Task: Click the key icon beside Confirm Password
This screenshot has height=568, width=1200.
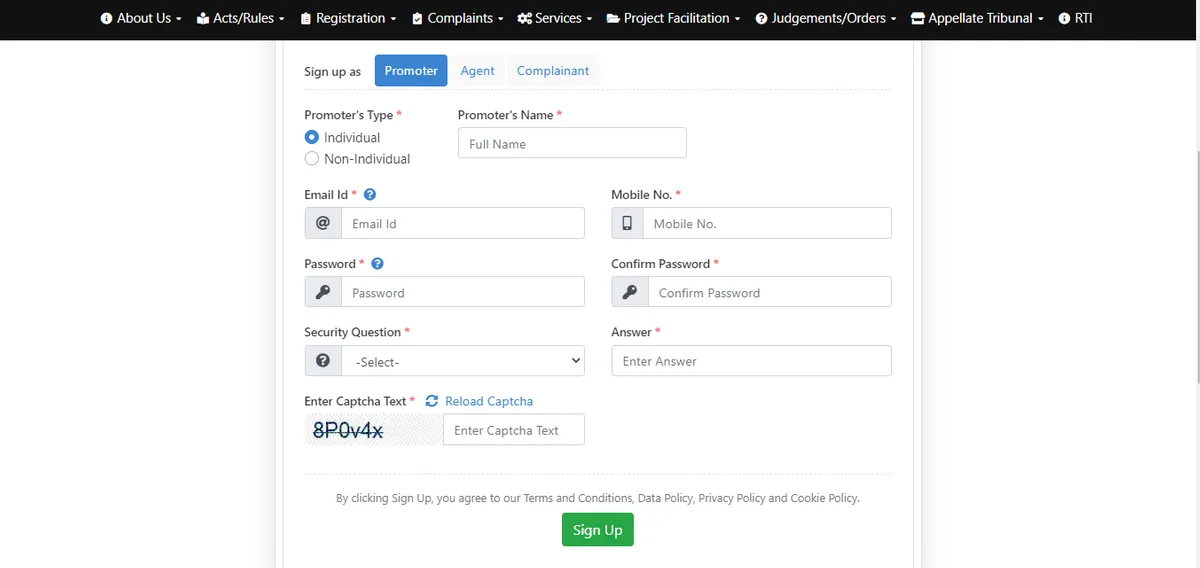Action: pyautogui.click(x=629, y=293)
